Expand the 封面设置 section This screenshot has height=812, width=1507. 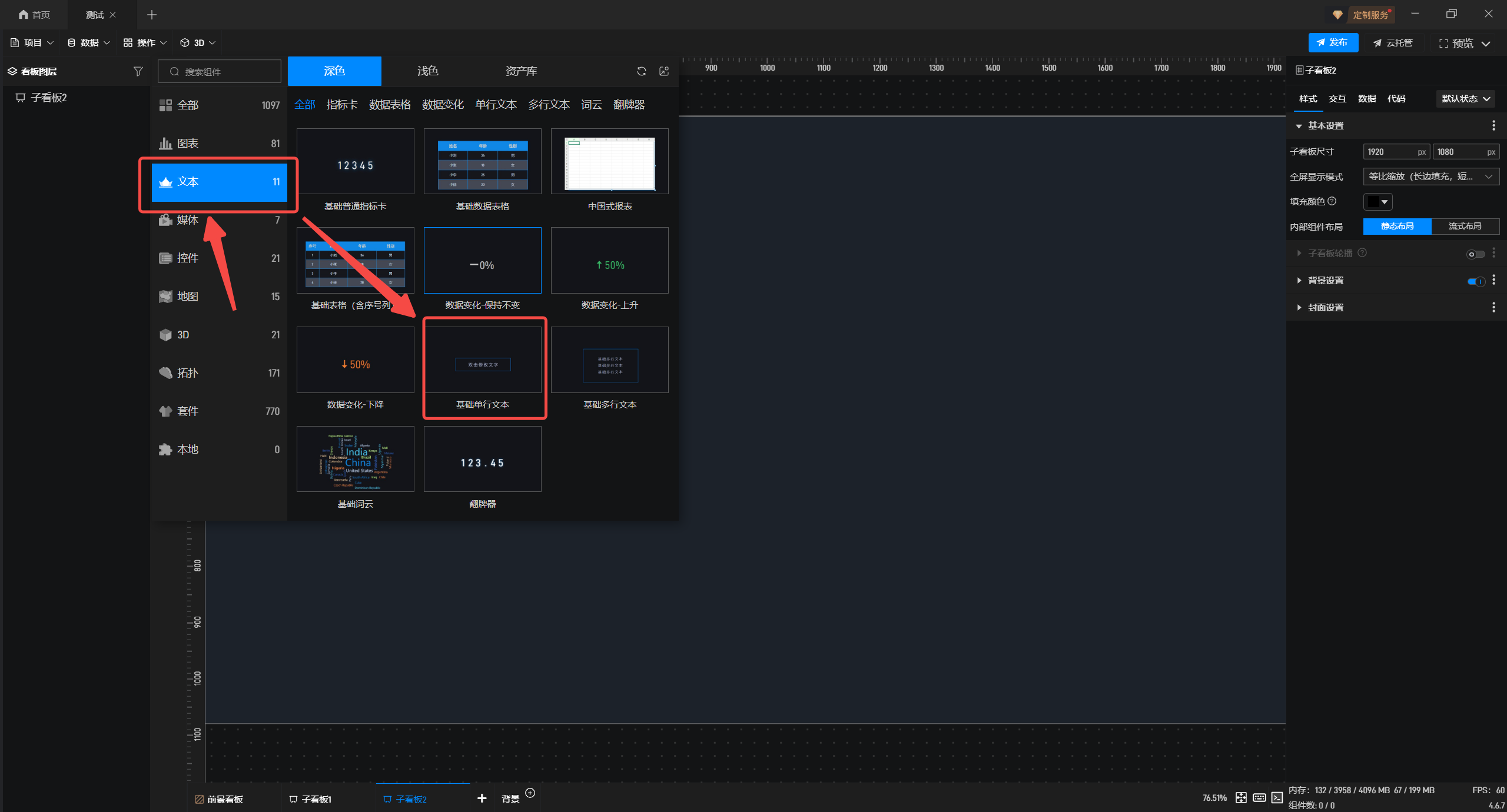click(1326, 308)
